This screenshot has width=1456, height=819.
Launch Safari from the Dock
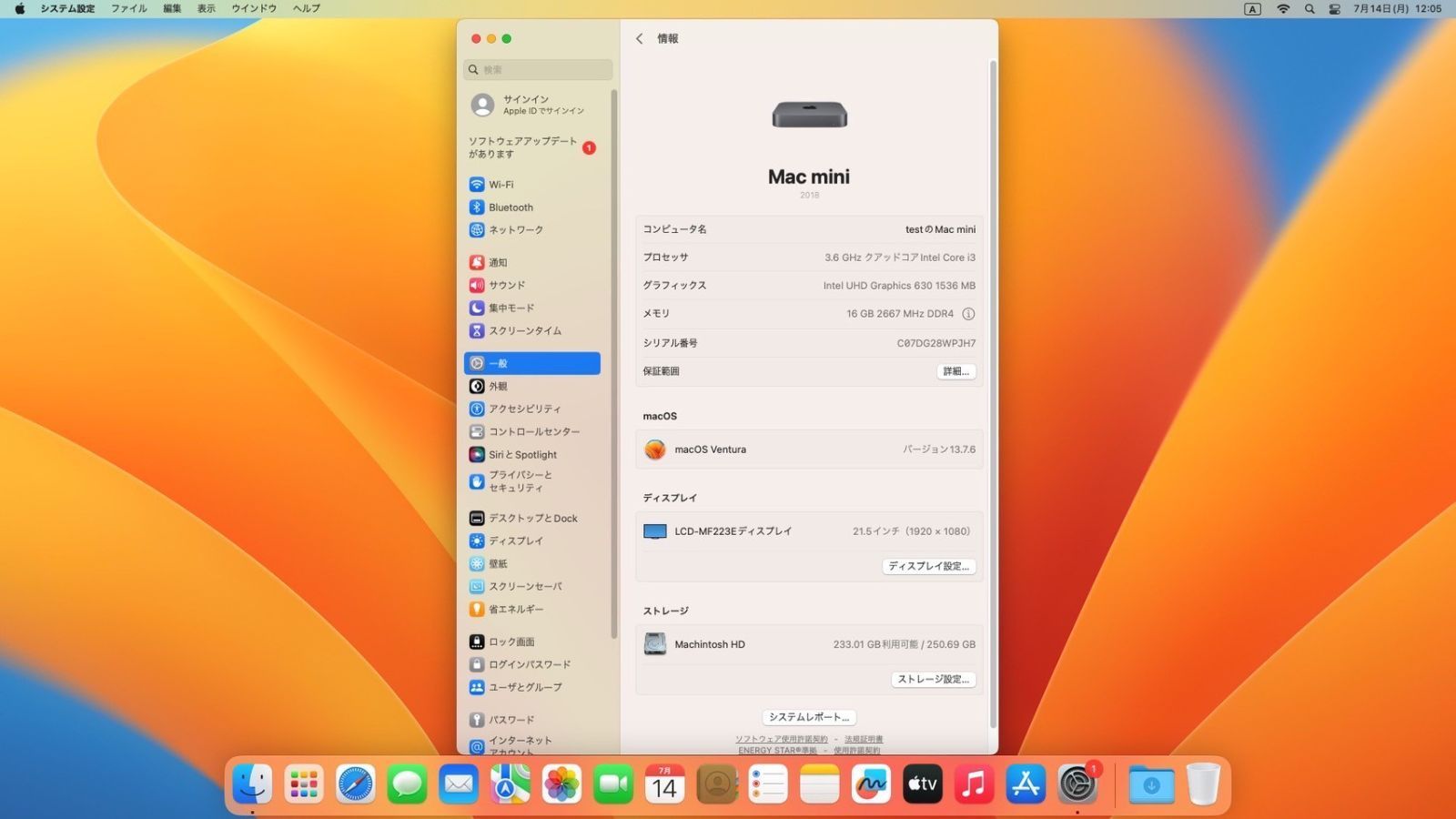pos(356,784)
